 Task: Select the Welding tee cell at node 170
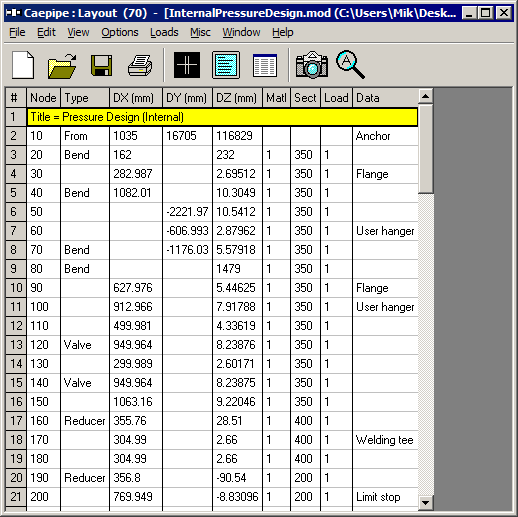tap(385, 440)
